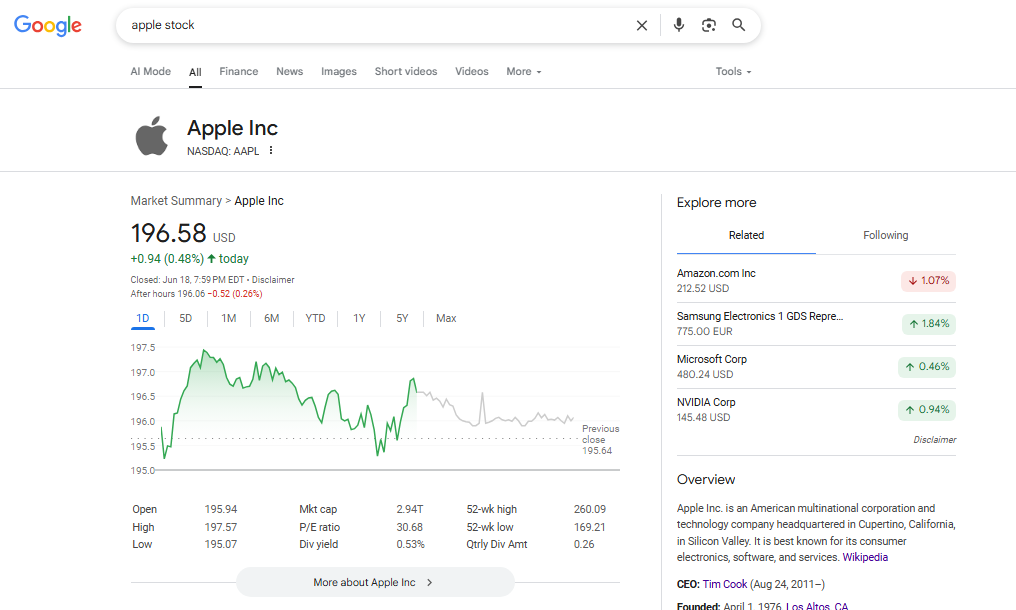This screenshot has height=610, width=1016.
Task: Click the Low price 195.07
Action: (x=221, y=545)
